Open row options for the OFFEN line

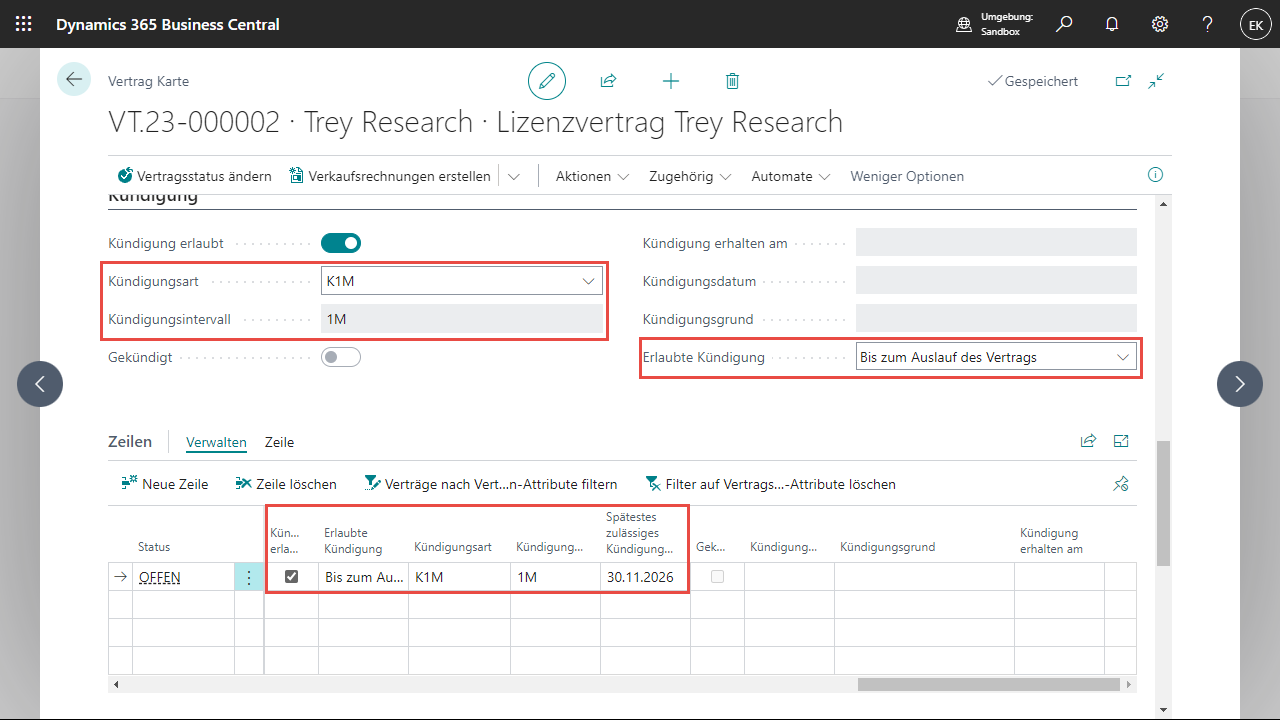click(x=249, y=577)
